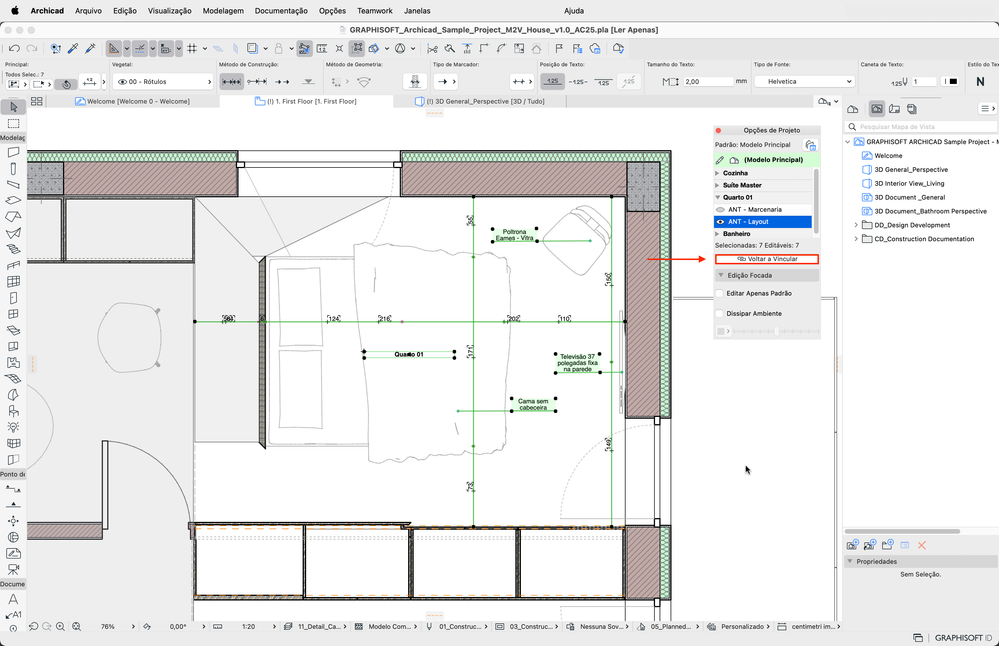Viewport: 999px width, 646px height.
Task: Open the tab overview grid icon
Action: click(x=37, y=101)
